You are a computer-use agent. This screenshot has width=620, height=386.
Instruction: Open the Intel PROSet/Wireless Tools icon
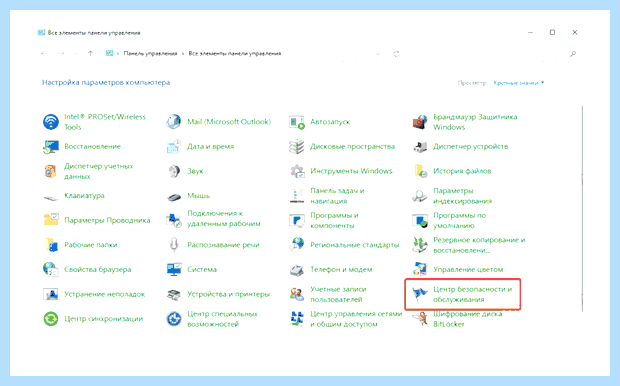tap(51, 122)
